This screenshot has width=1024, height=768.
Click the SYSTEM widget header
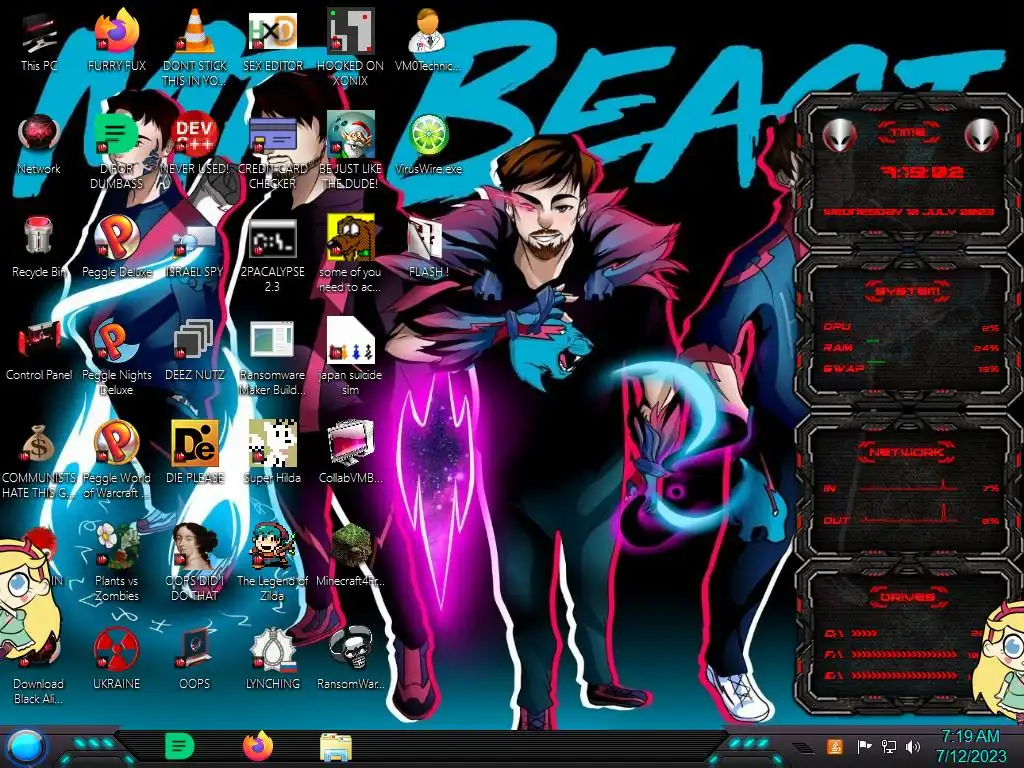908,291
